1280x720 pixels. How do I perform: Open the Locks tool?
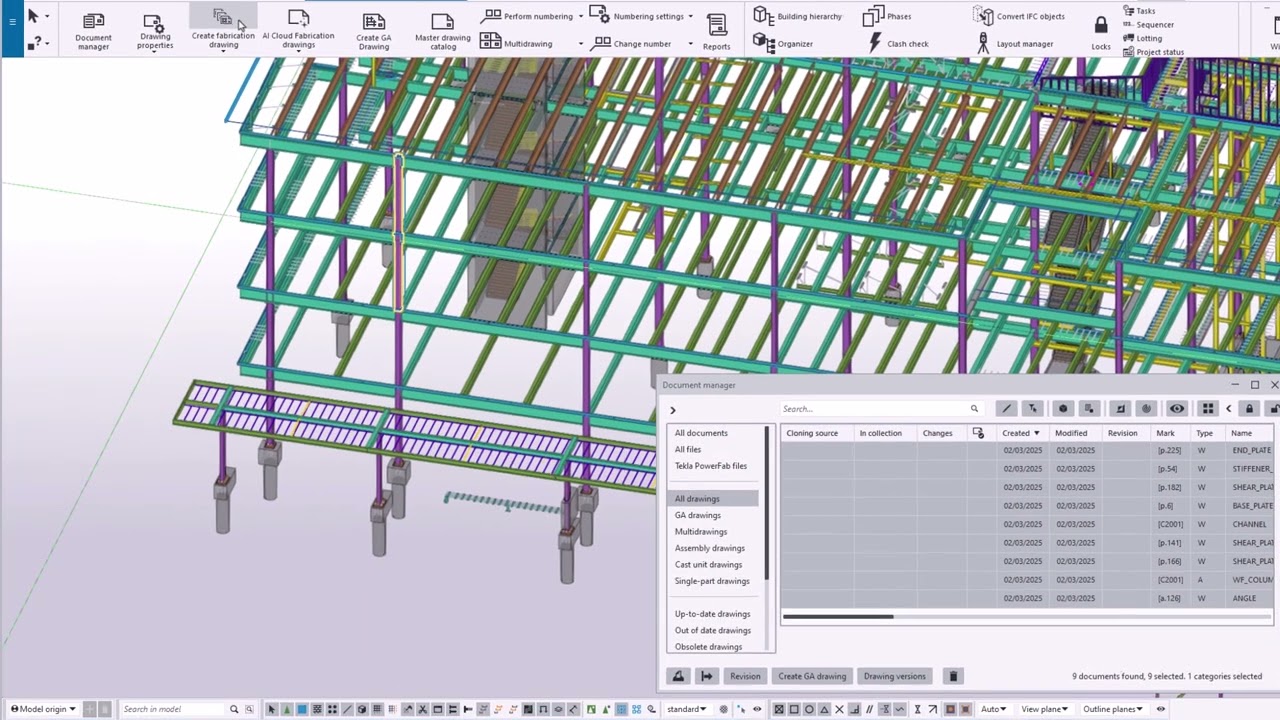click(x=1101, y=32)
